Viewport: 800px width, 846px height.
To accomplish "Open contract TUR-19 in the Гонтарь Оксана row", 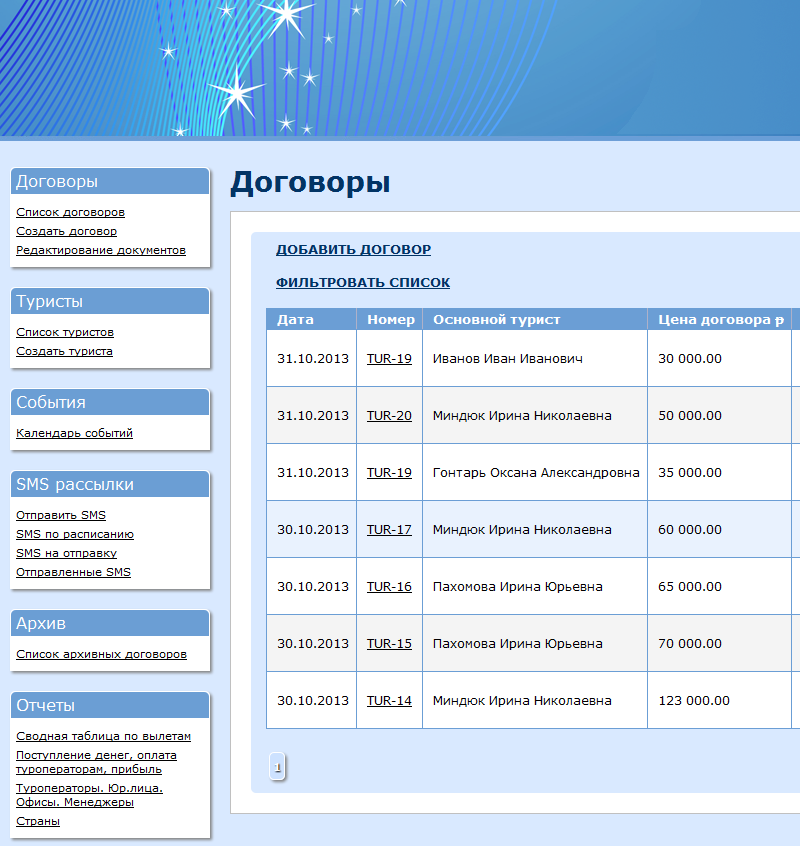I will coord(389,472).
